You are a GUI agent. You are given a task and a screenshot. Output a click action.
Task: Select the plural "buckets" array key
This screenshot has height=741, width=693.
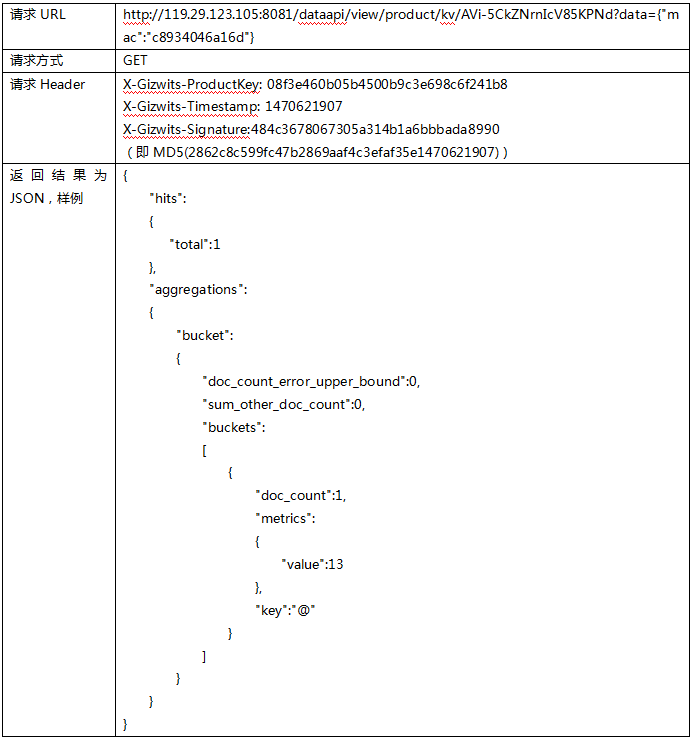pos(234,427)
